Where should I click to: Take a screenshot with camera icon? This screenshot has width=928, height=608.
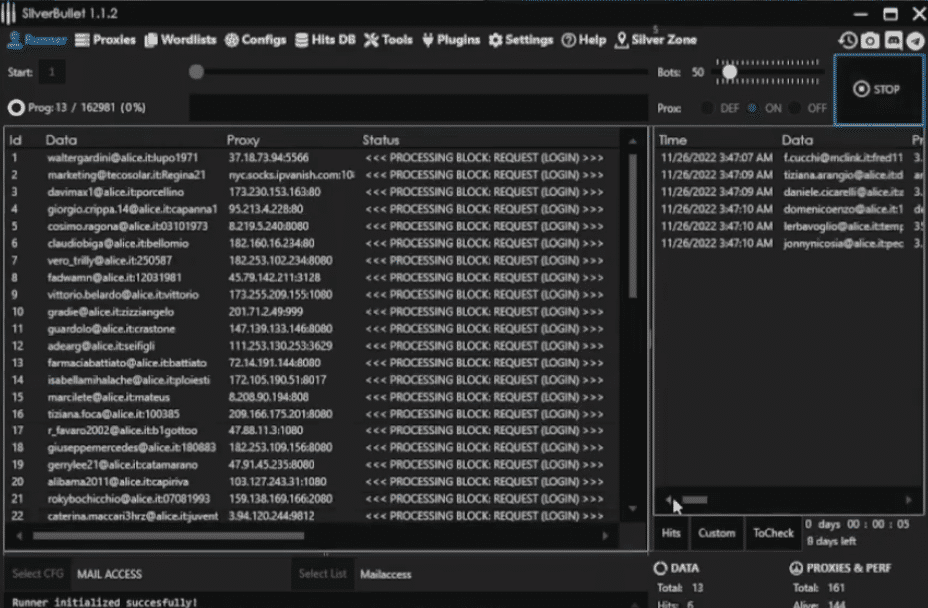870,40
